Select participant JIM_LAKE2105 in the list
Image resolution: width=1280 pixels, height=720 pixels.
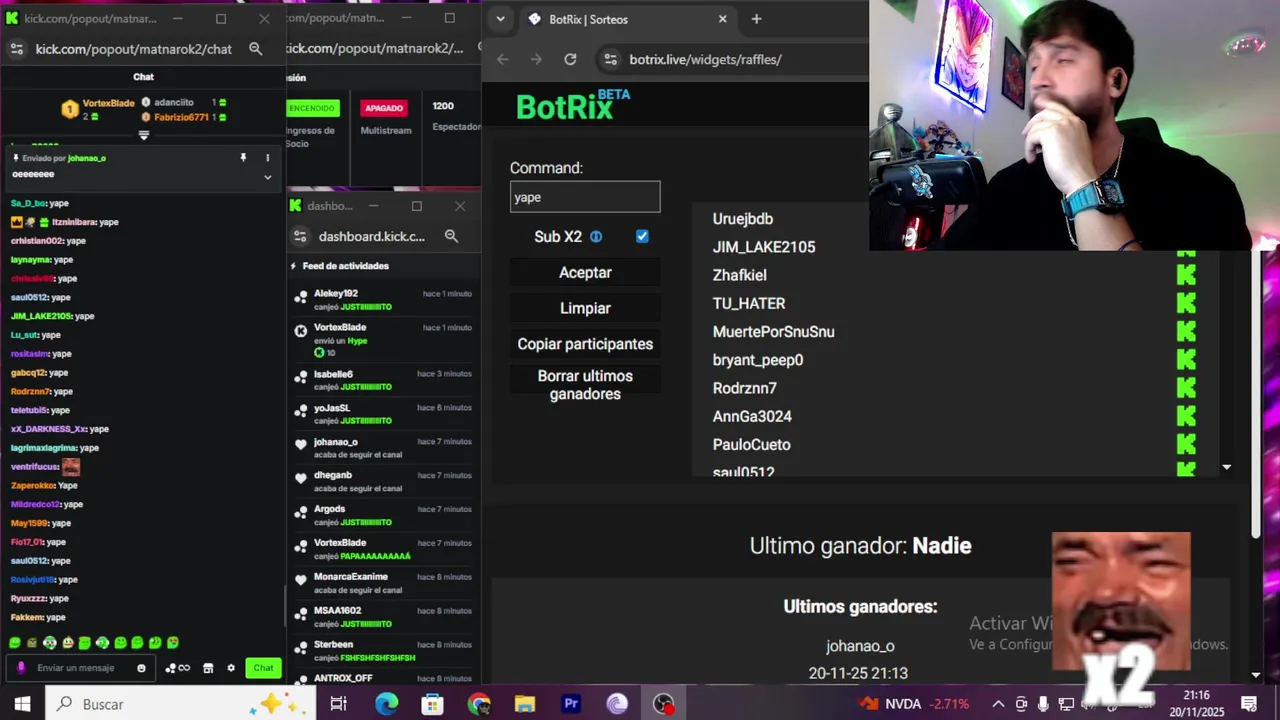coord(764,247)
